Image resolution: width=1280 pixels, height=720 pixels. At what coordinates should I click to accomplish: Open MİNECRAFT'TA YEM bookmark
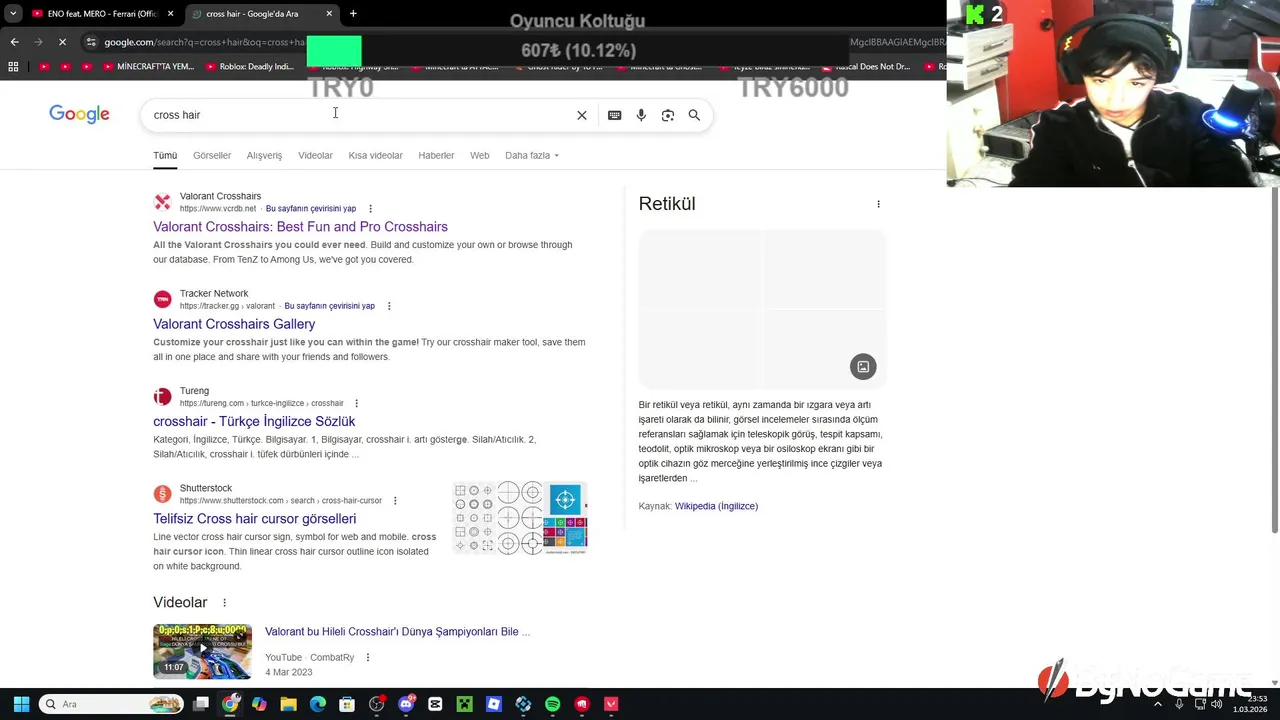click(149, 67)
